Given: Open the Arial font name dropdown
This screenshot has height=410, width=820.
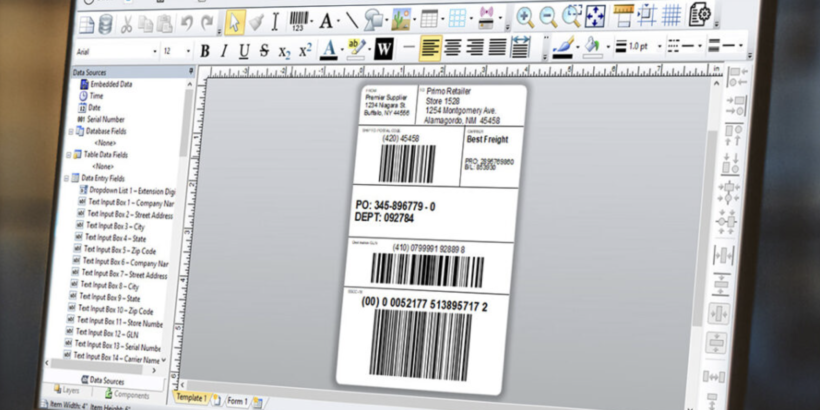Looking at the screenshot, I should coord(117,52).
